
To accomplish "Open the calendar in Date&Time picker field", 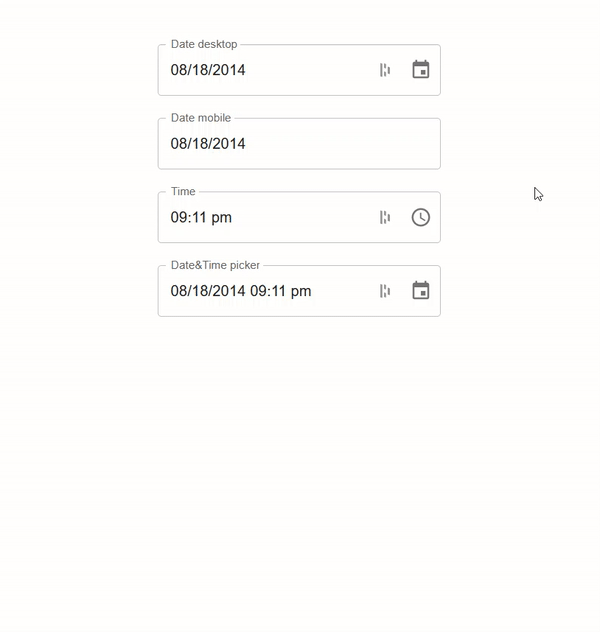I will click(x=421, y=291).
